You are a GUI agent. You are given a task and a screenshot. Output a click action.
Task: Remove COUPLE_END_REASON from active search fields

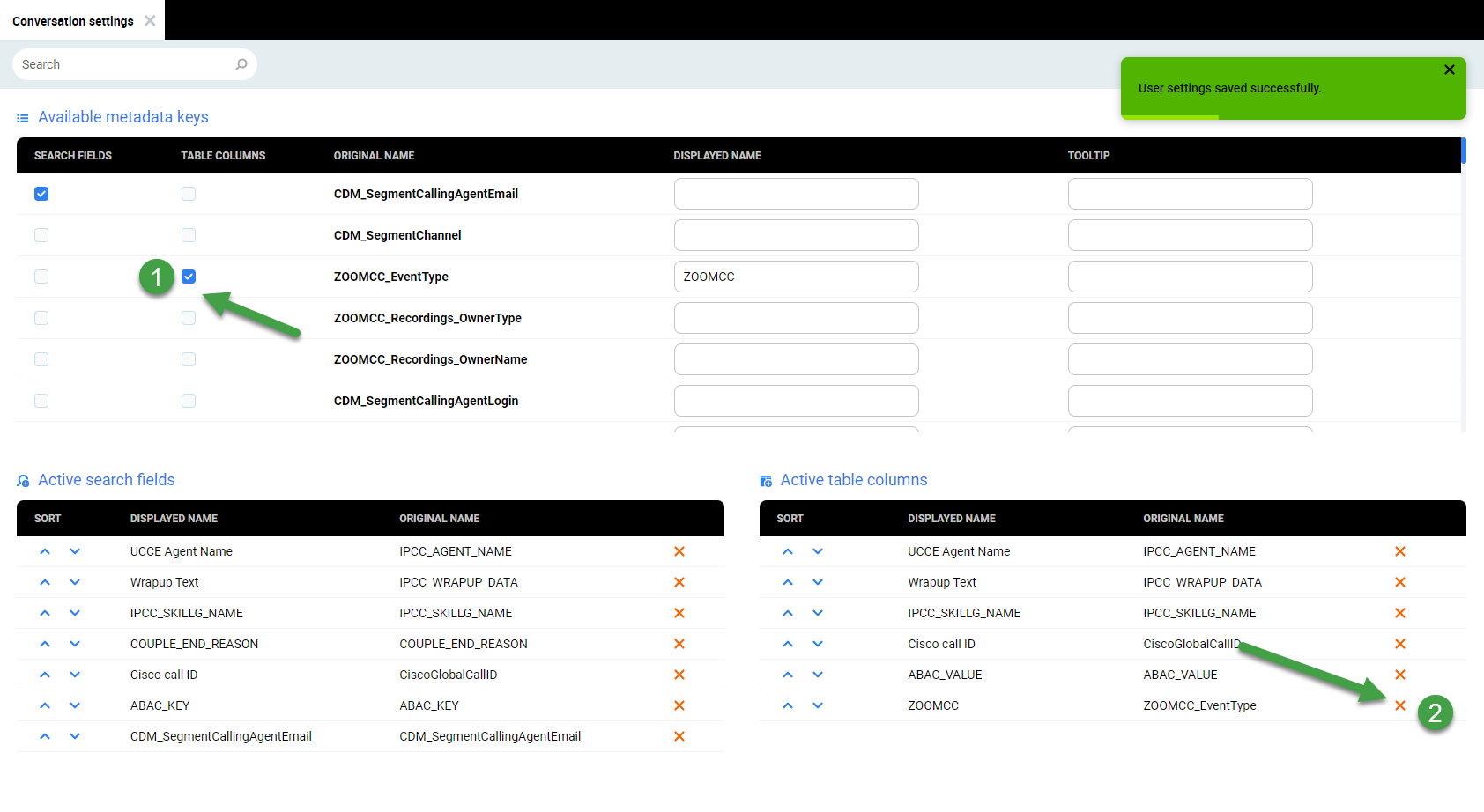click(x=679, y=644)
